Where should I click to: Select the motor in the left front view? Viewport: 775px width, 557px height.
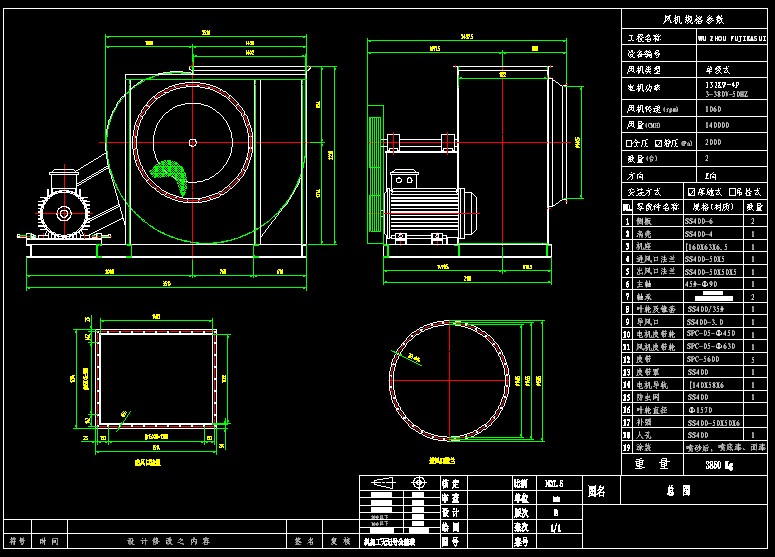tap(62, 210)
